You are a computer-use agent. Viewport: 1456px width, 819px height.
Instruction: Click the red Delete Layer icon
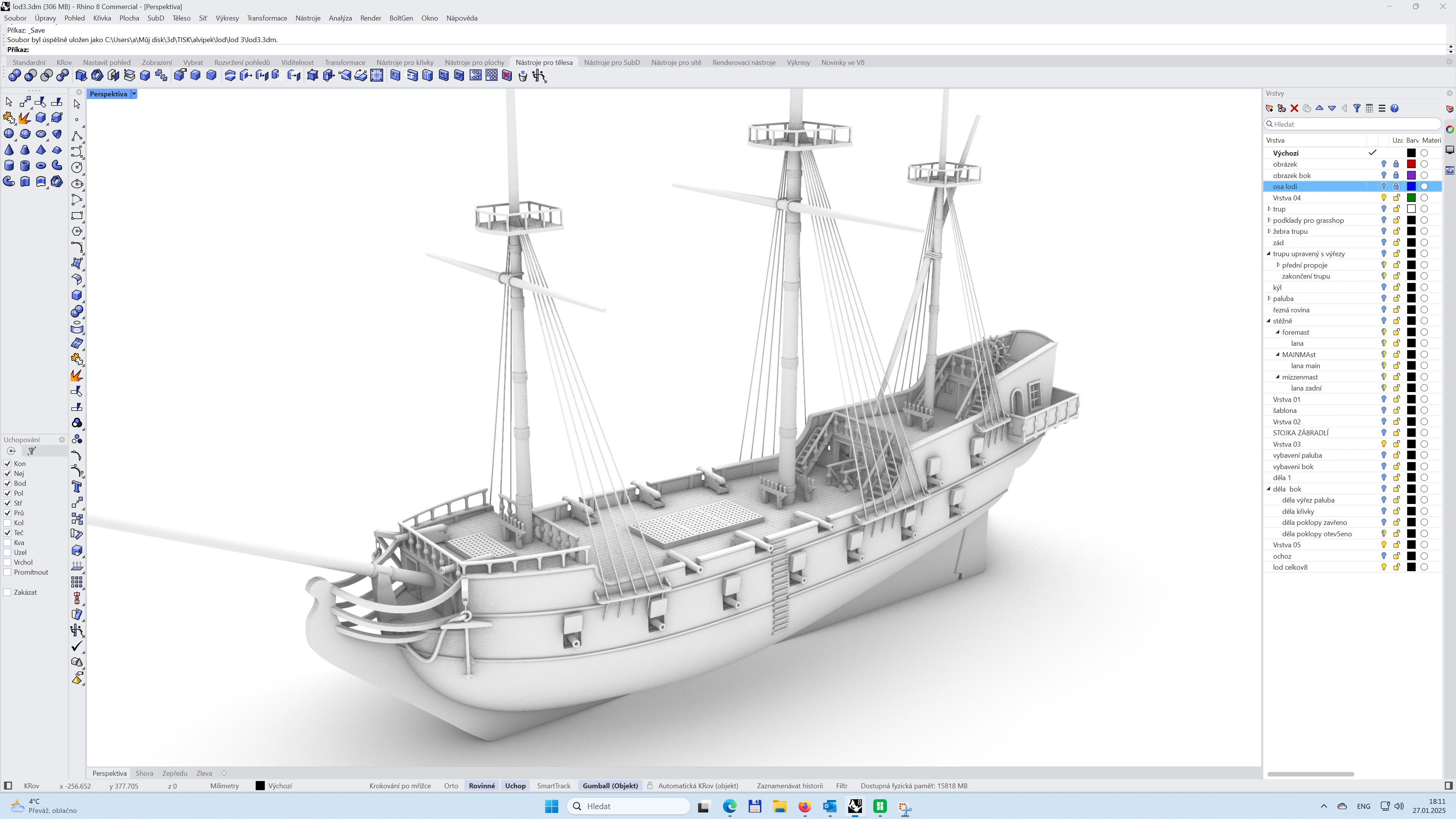coord(1294,109)
